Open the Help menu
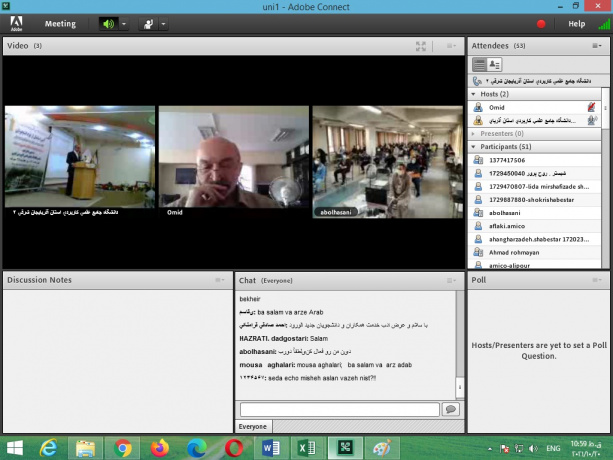The image size is (613, 460). pyautogui.click(x=577, y=23)
